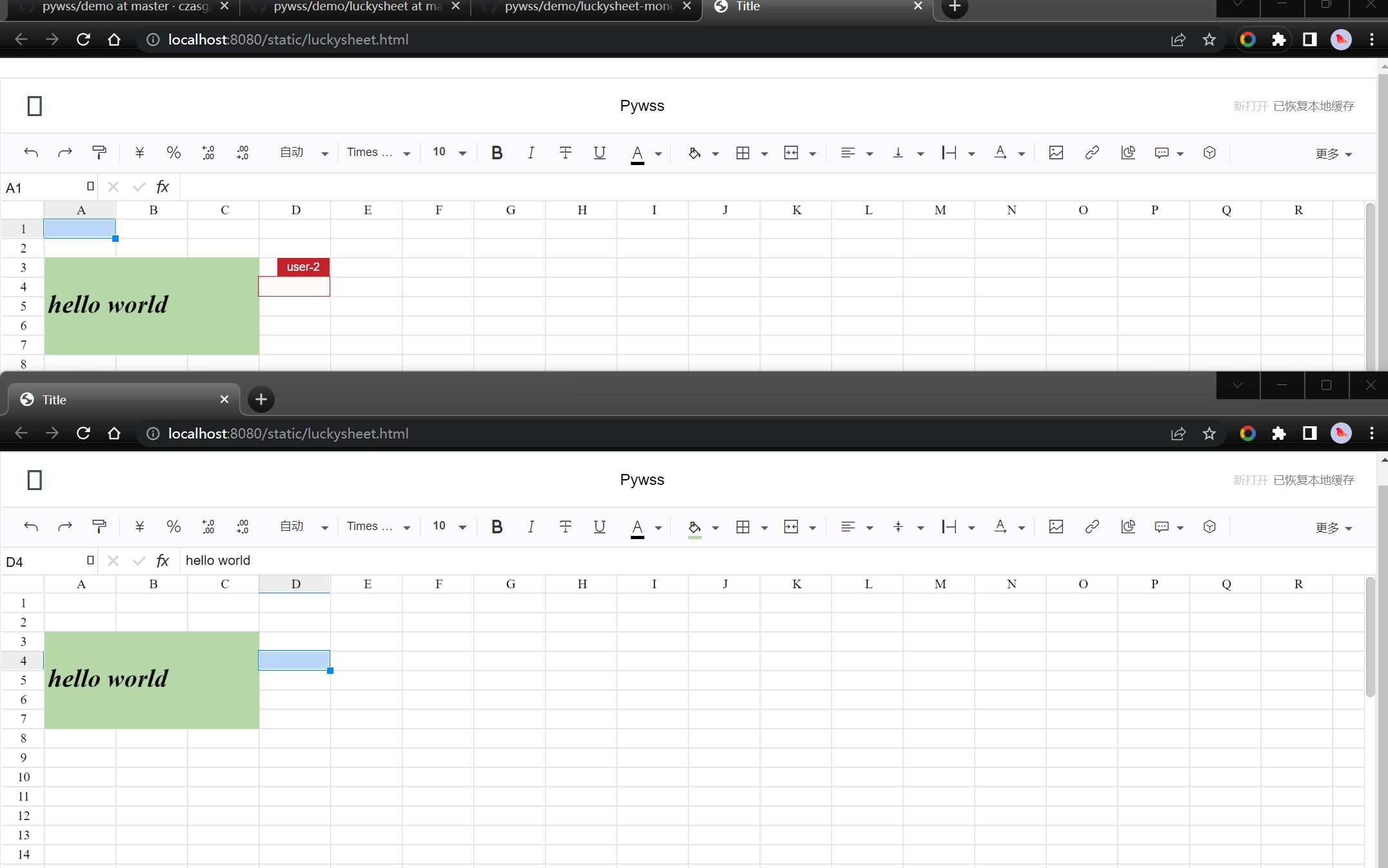Toggle italic formatting in the top window
This screenshot has height=868, width=1388.
coord(531,153)
